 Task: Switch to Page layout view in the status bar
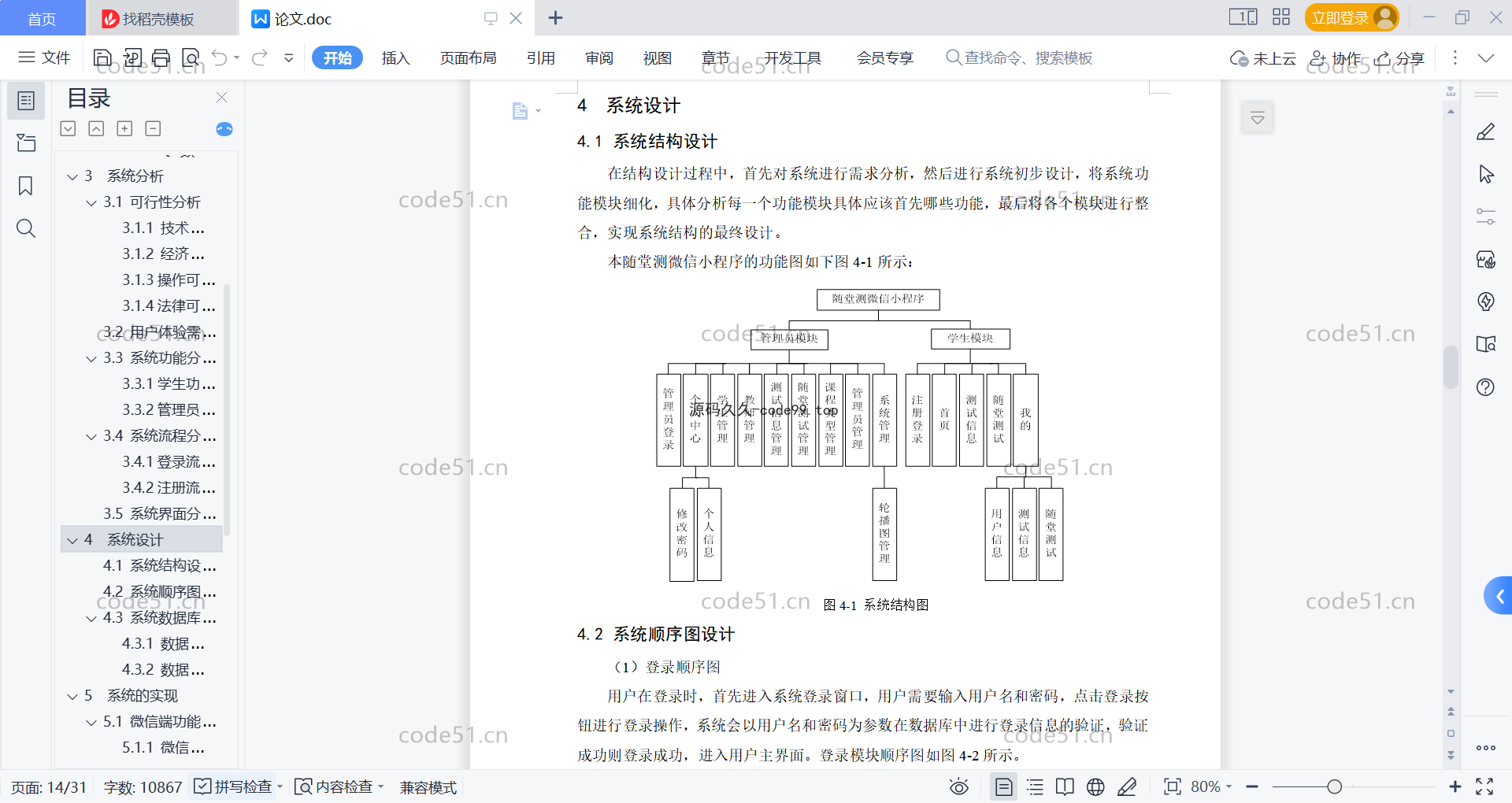[1004, 786]
